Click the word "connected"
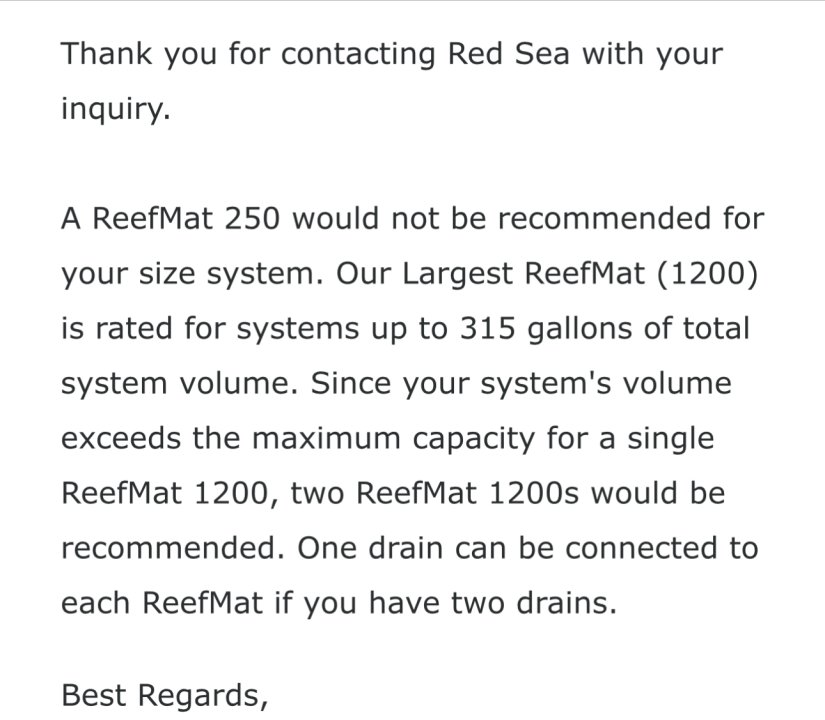The width and height of the screenshot is (825, 720). 641,548
